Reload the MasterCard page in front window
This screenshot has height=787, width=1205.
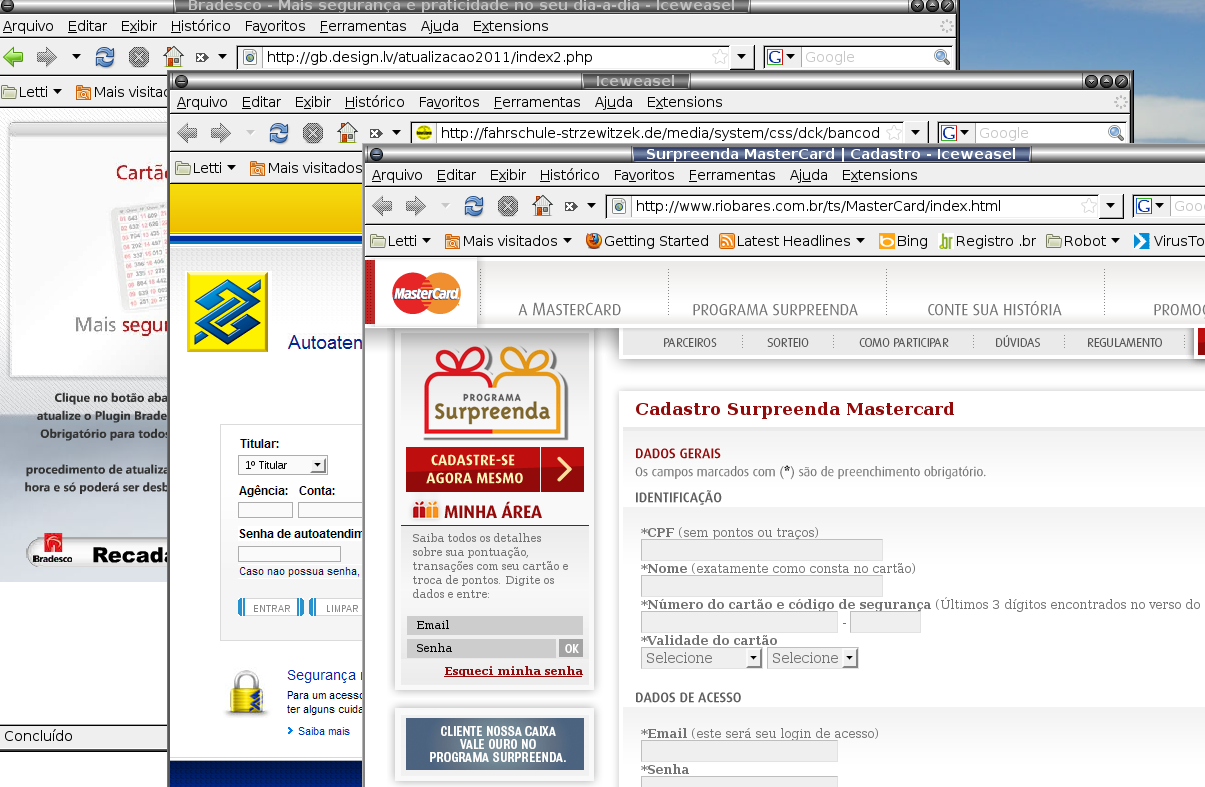(474, 206)
